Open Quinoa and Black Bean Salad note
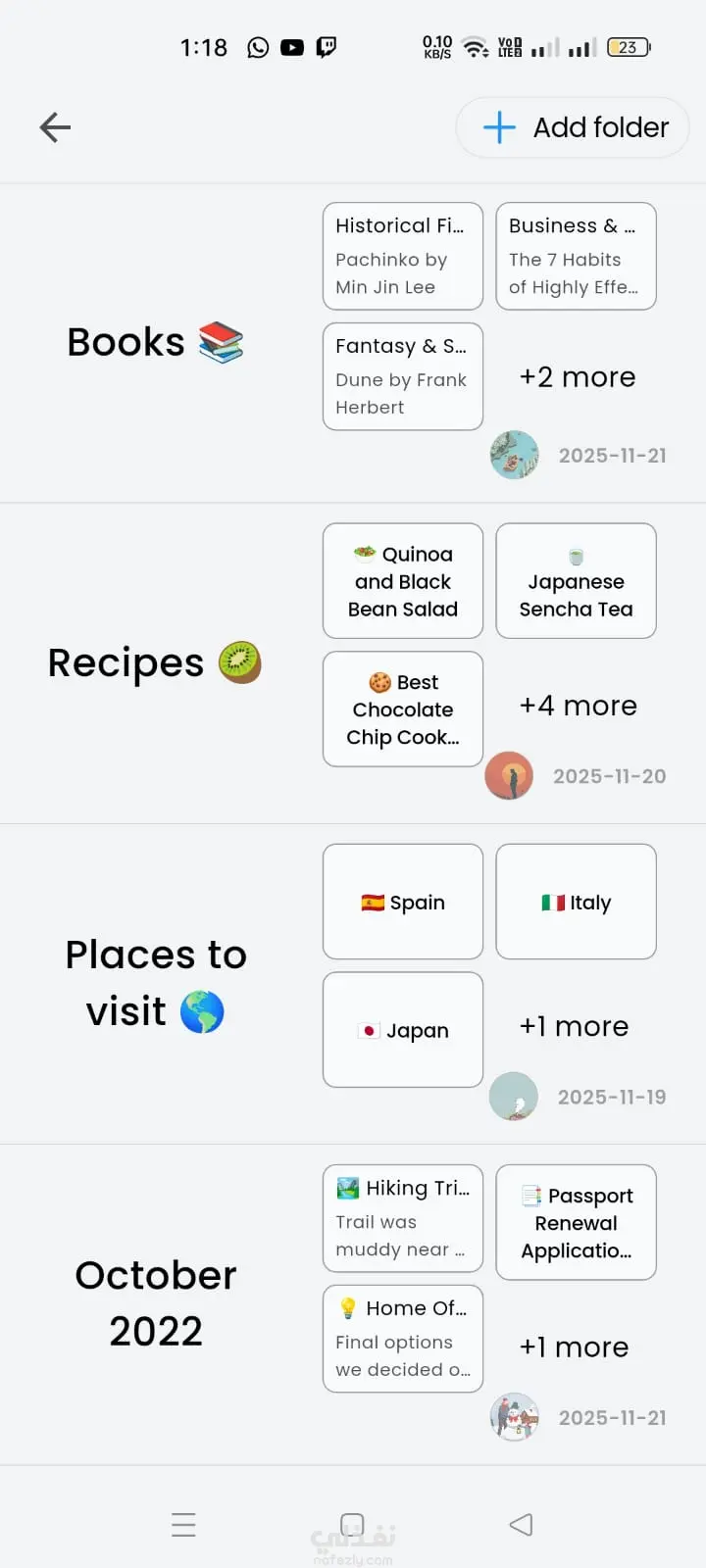This screenshot has height=1568, width=706. 402,581
